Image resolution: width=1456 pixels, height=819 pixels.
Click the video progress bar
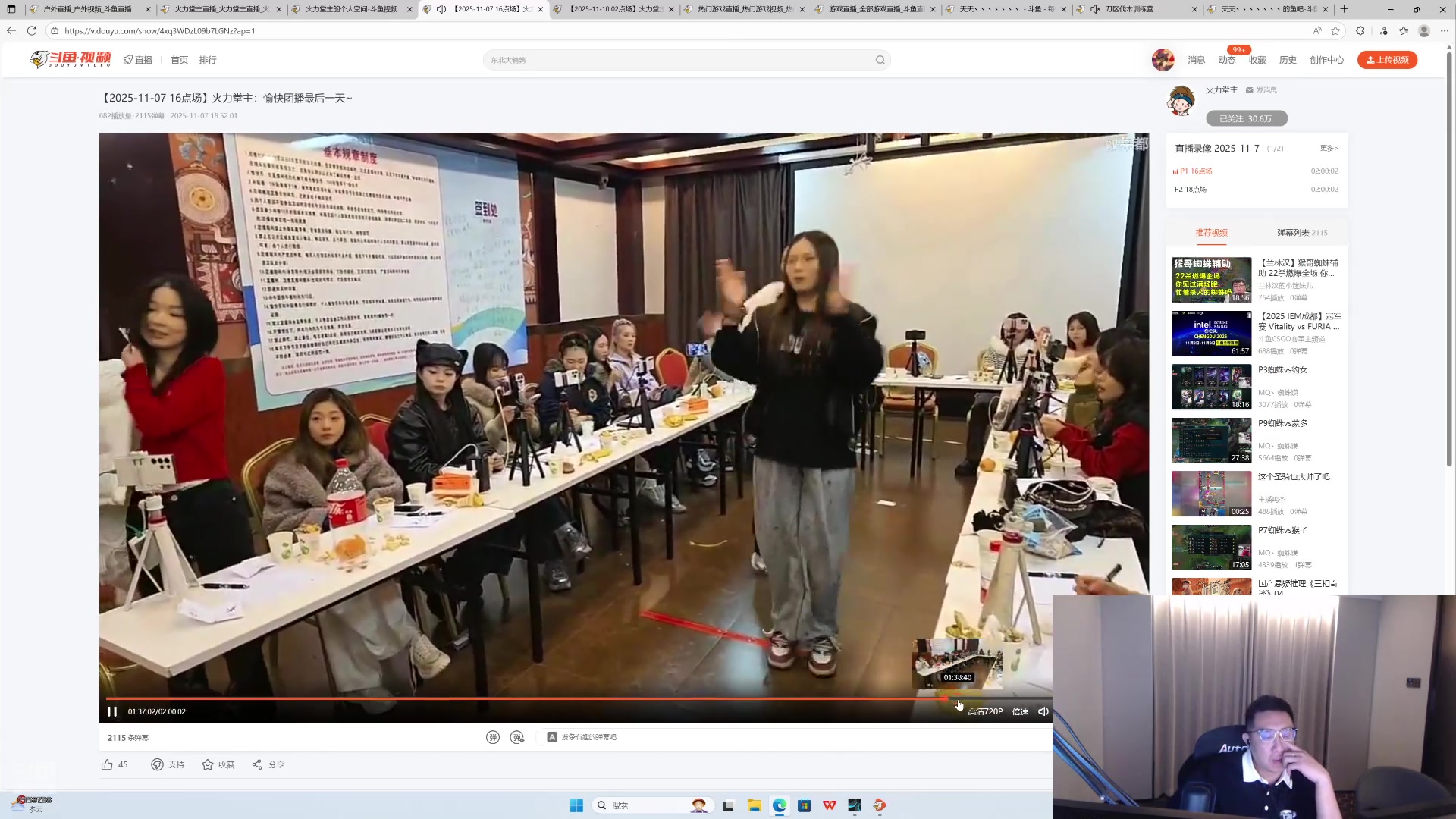[531, 699]
